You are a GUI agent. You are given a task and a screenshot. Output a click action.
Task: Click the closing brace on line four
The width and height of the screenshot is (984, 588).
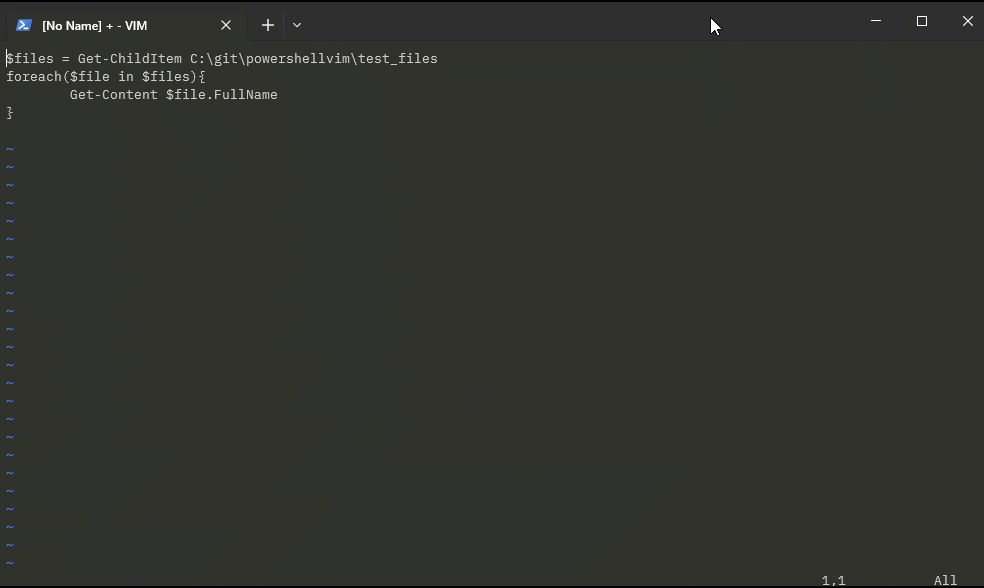[9, 112]
